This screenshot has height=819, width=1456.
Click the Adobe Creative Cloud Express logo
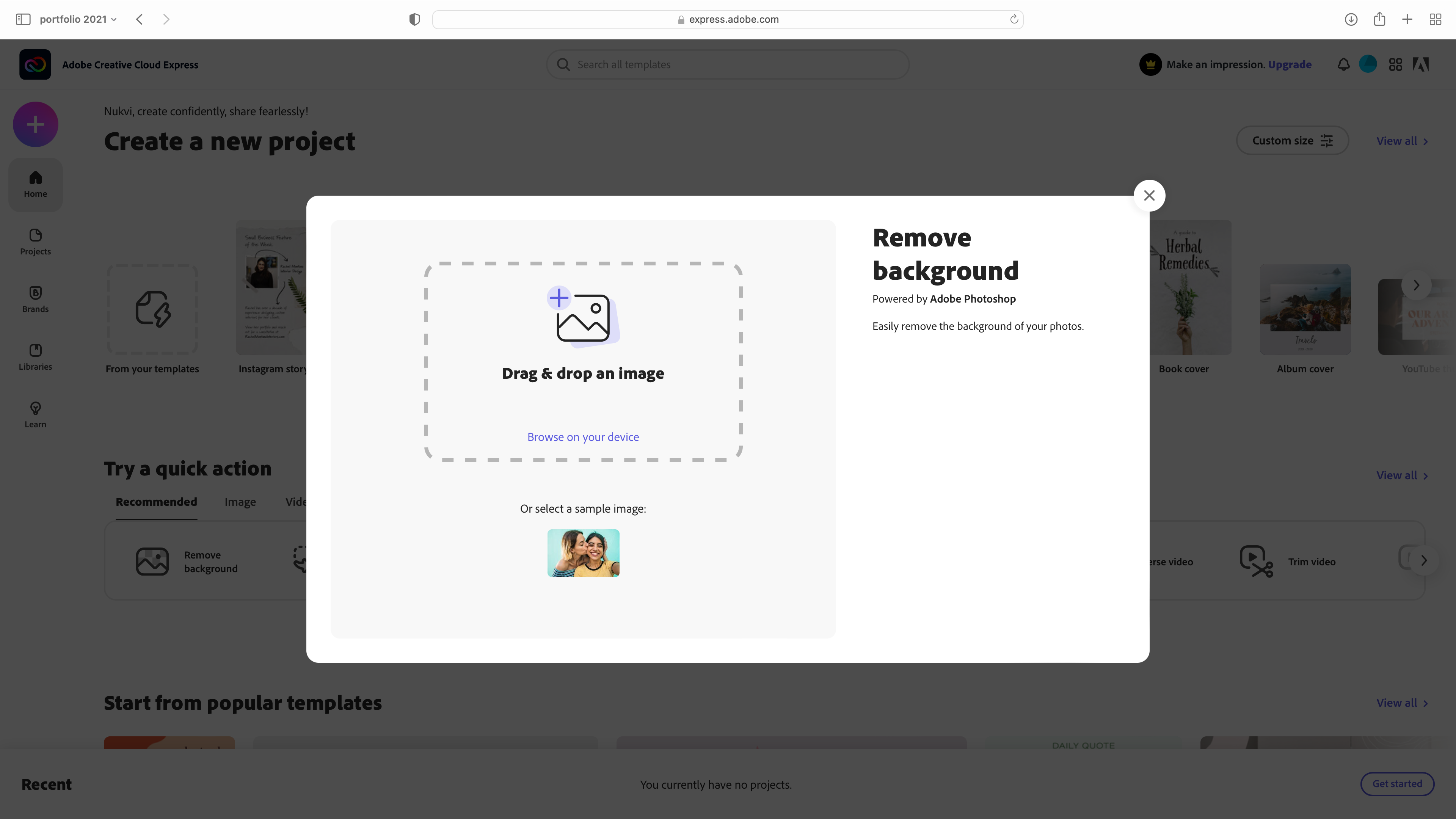pyautogui.click(x=35, y=64)
